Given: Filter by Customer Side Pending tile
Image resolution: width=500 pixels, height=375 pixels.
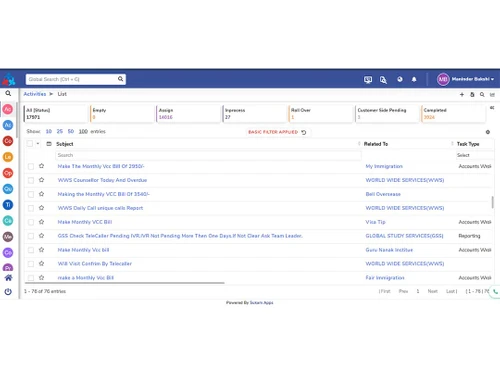Looking at the screenshot, I should (x=387, y=114).
